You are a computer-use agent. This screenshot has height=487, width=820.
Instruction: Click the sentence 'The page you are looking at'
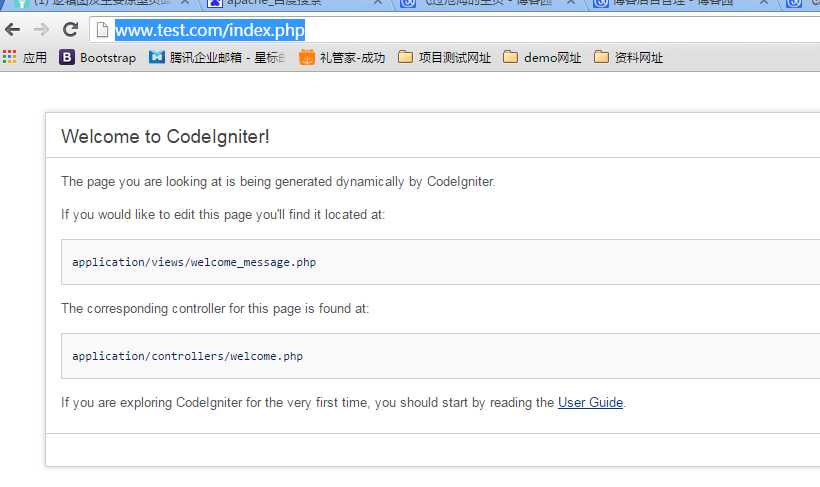pyautogui.click(x=278, y=182)
